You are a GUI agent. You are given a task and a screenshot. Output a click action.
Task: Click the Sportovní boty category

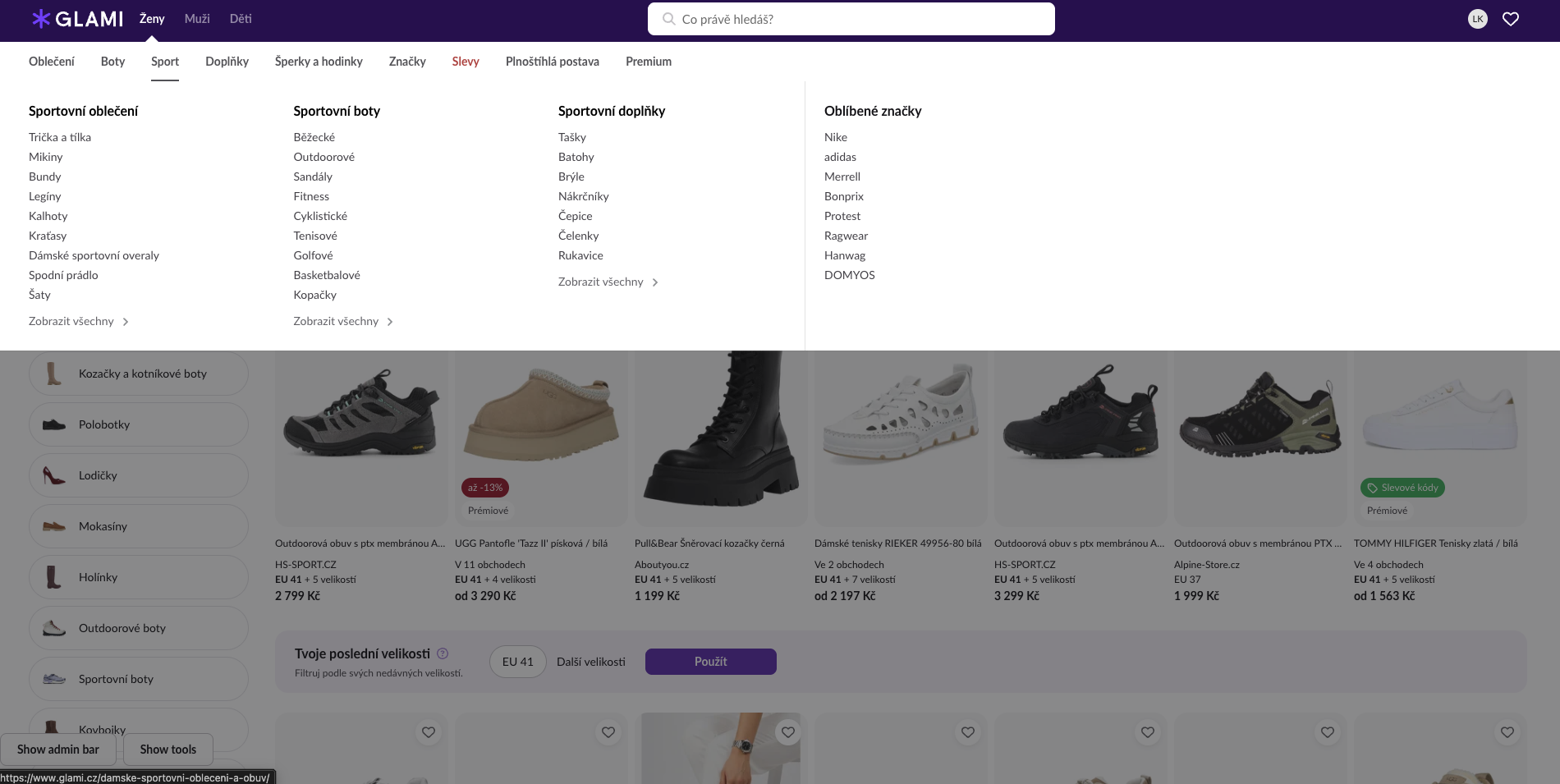pos(139,679)
